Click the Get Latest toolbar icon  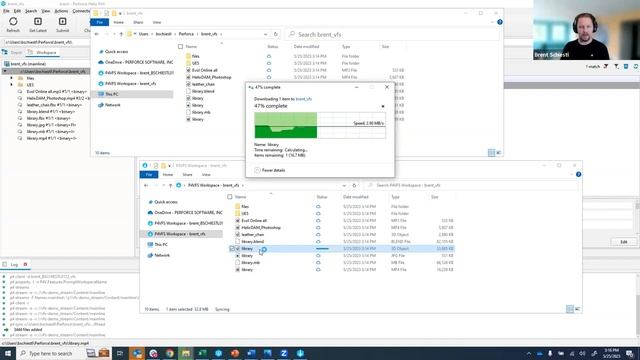[38, 22]
